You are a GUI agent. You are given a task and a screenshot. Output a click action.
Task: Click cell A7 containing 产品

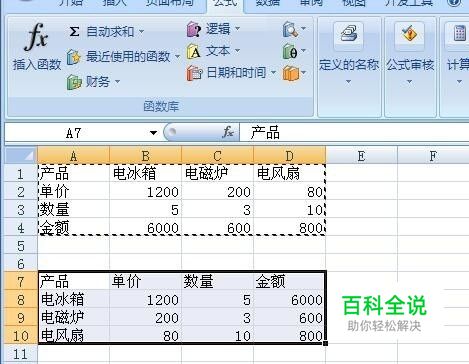(73, 281)
